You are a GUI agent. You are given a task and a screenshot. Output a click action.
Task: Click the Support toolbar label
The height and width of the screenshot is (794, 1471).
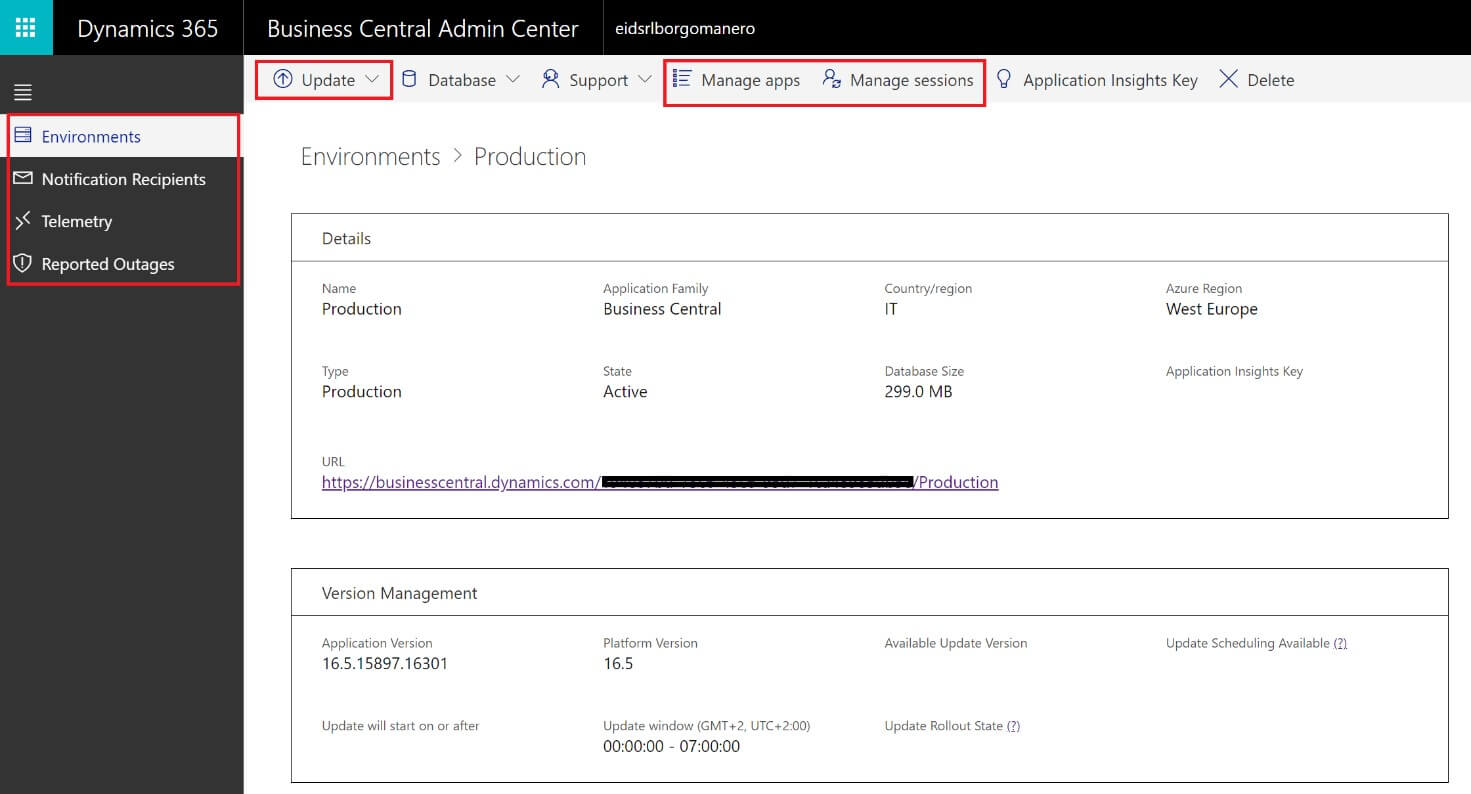(x=599, y=81)
